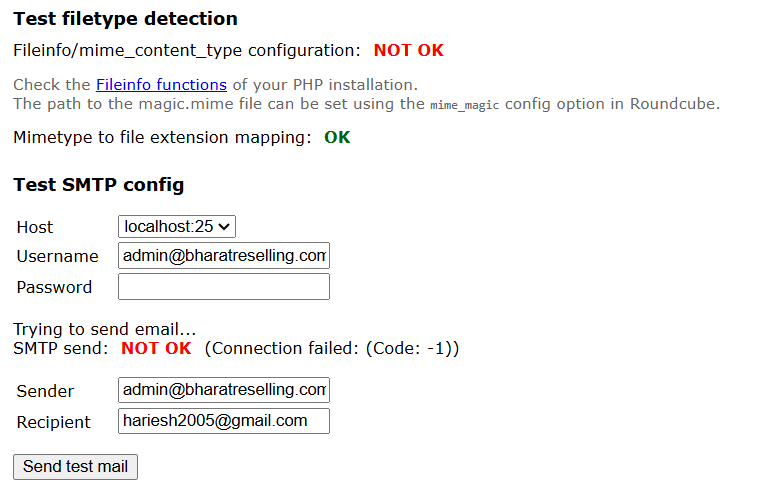Click the Sender label
This screenshot has height=495, width=777.
pos(45,391)
